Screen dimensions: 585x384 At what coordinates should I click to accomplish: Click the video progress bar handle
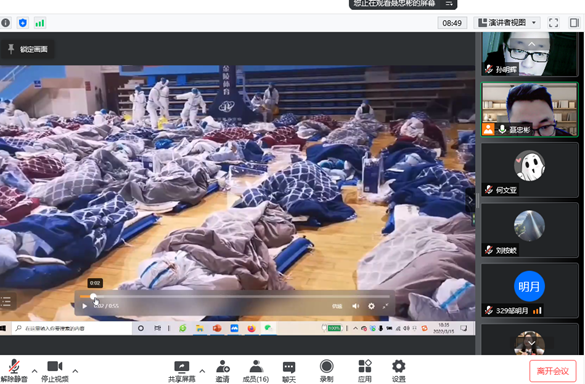point(93,297)
